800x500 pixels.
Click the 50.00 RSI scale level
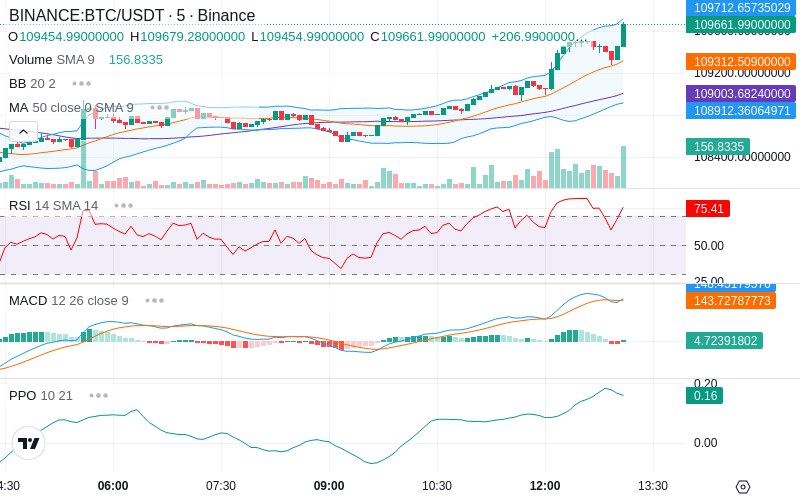coord(709,246)
